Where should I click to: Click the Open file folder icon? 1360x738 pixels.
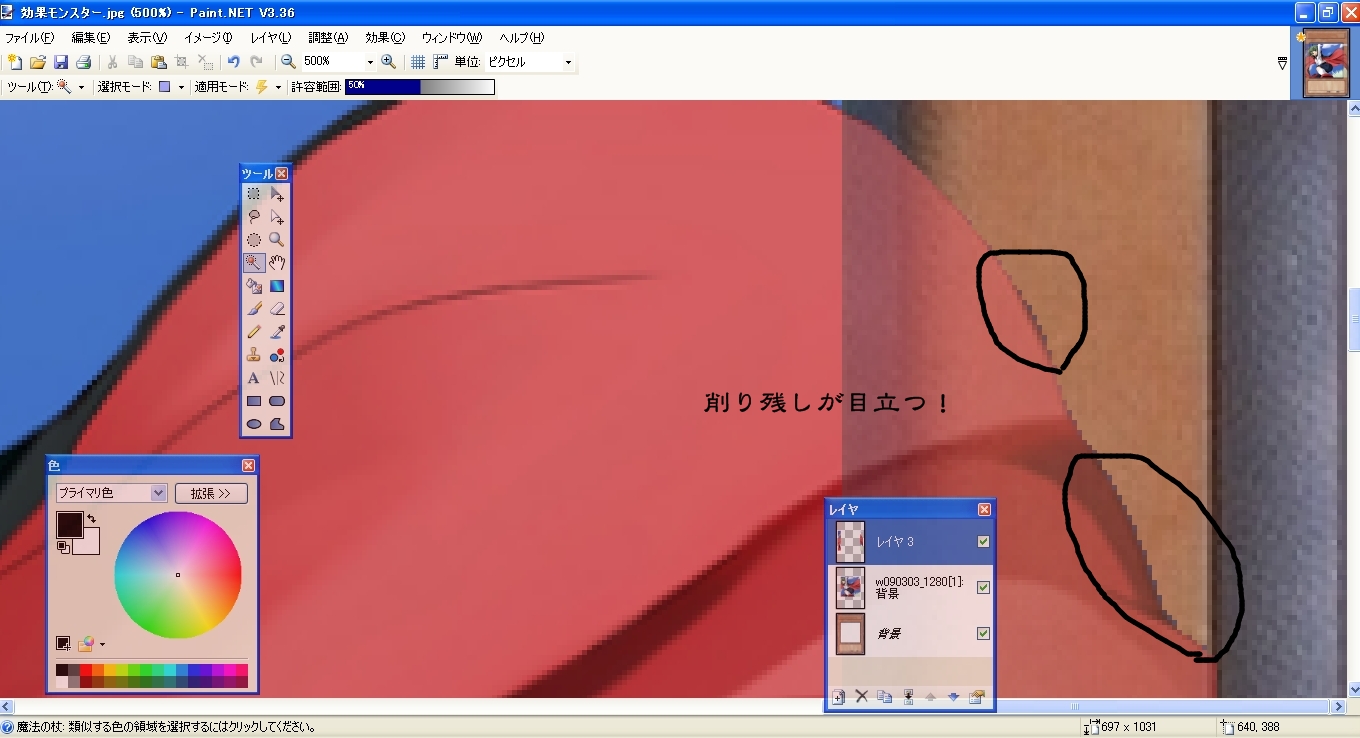click(38, 62)
